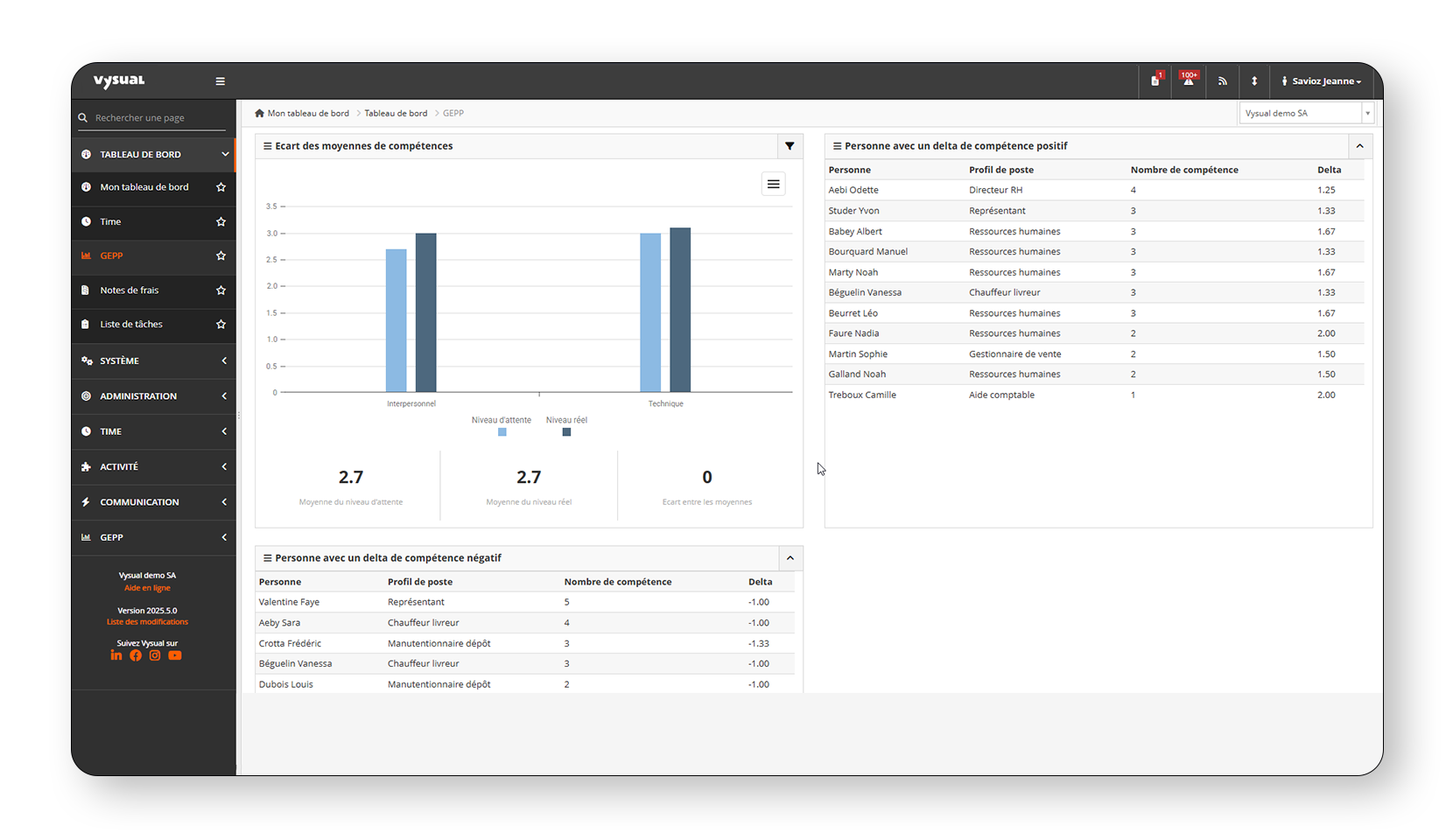
Task: Open Vysual's YouTube channel icon
Action: click(175, 655)
